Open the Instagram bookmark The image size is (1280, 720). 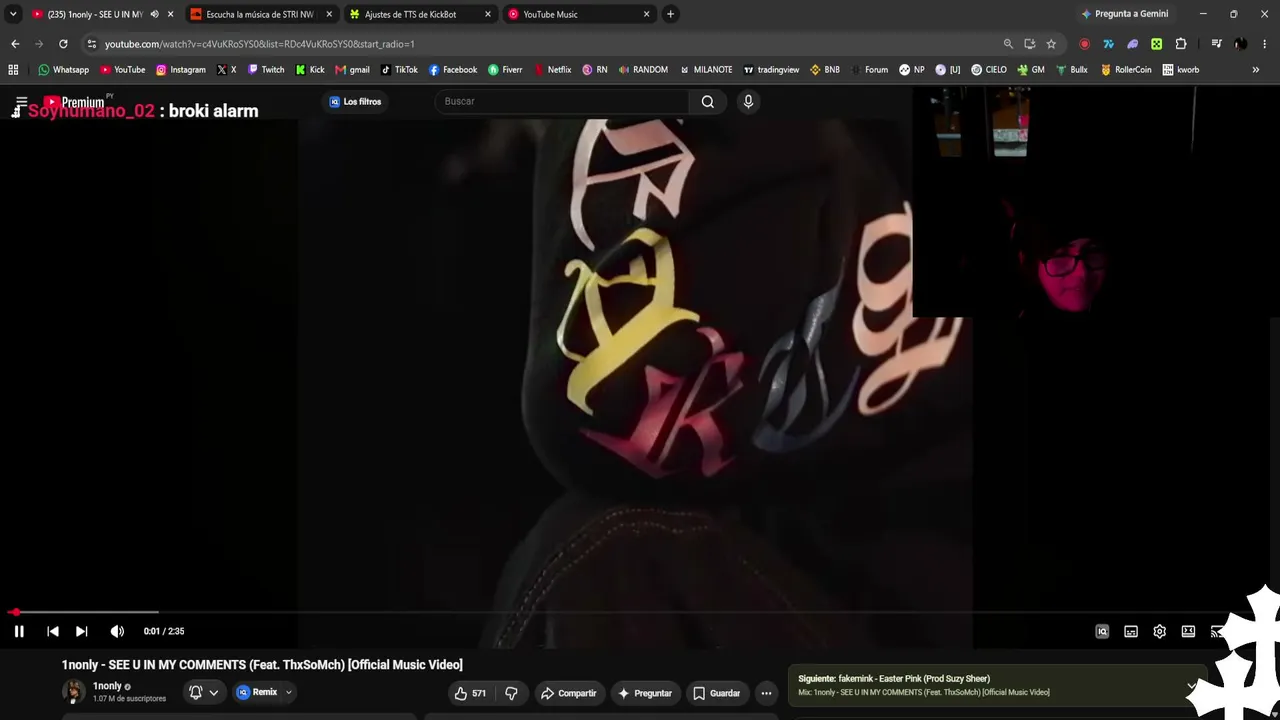[181, 70]
